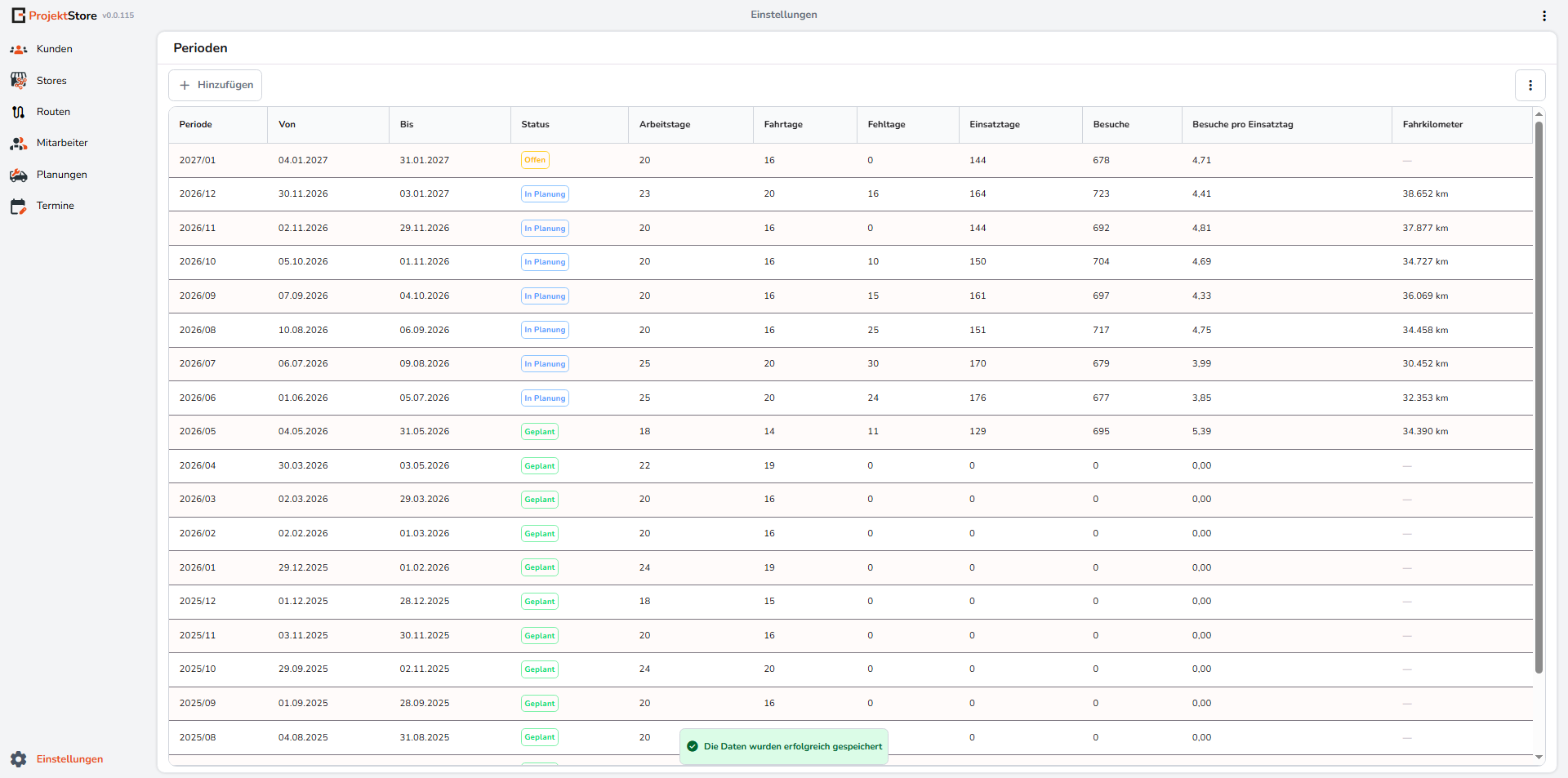Image resolution: width=1568 pixels, height=778 pixels.
Task: Click the scroll-down arrow of the table
Action: 1539,758
